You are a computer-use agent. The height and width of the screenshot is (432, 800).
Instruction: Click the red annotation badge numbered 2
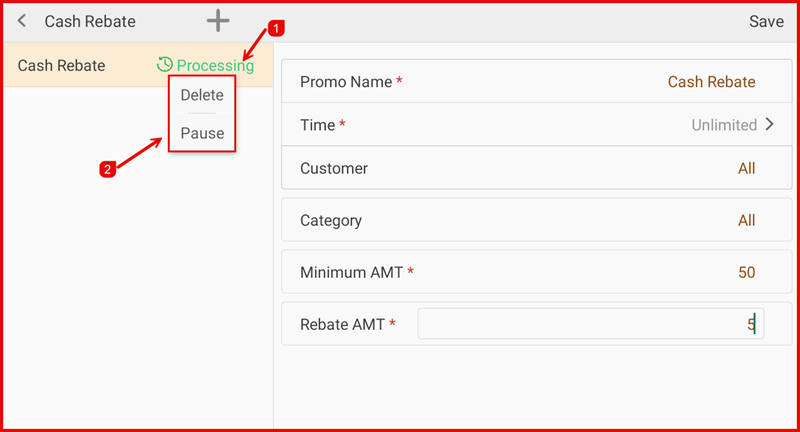(x=108, y=169)
